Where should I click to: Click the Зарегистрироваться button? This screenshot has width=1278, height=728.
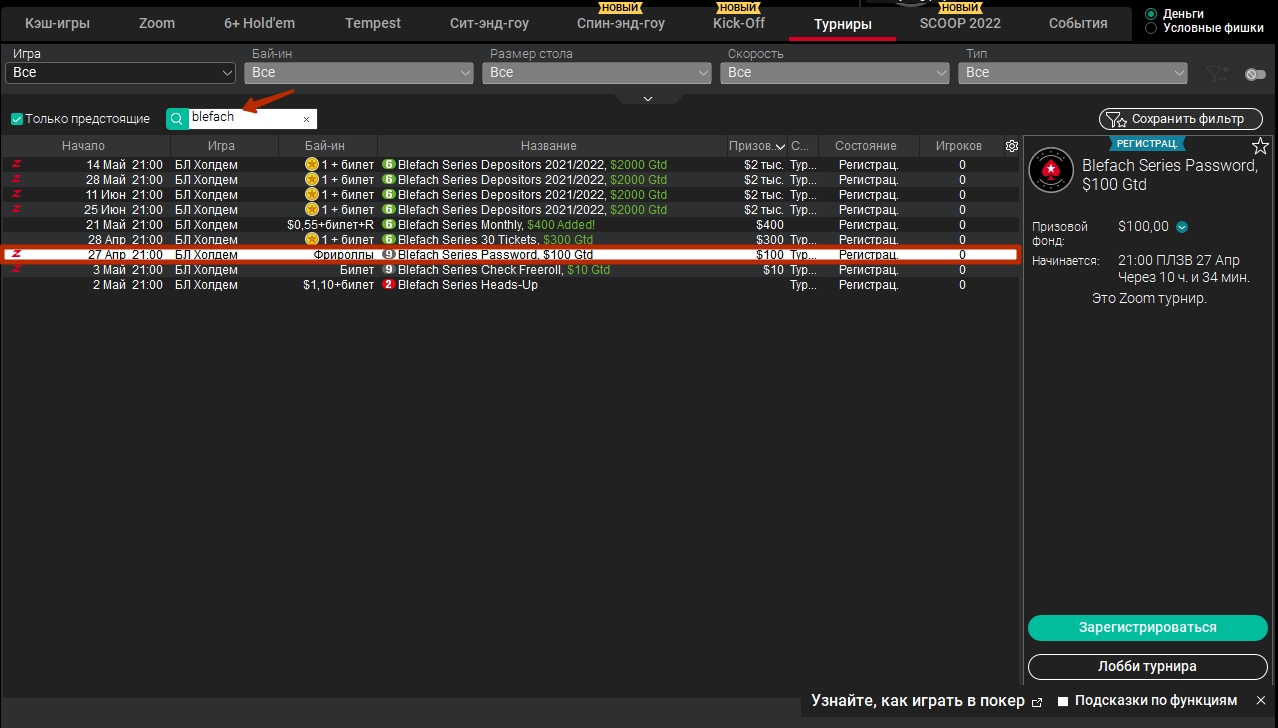tap(1148, 628)
